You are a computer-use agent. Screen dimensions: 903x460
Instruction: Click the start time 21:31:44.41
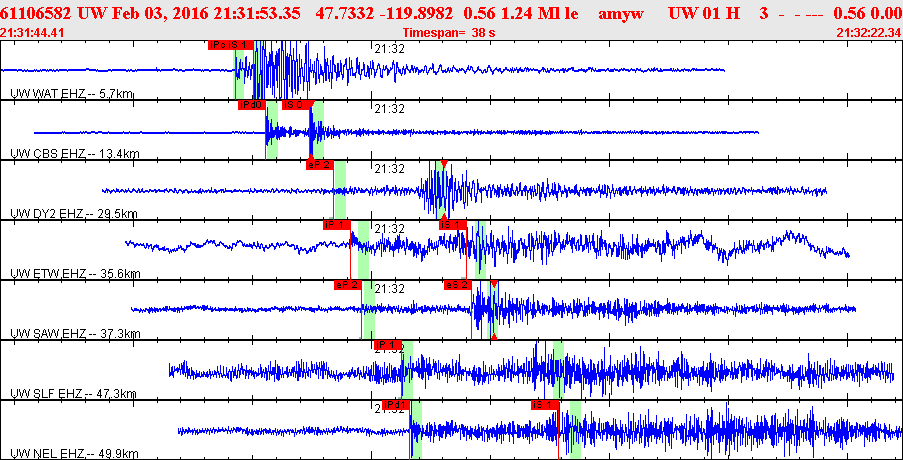click(x=33, y=33)
